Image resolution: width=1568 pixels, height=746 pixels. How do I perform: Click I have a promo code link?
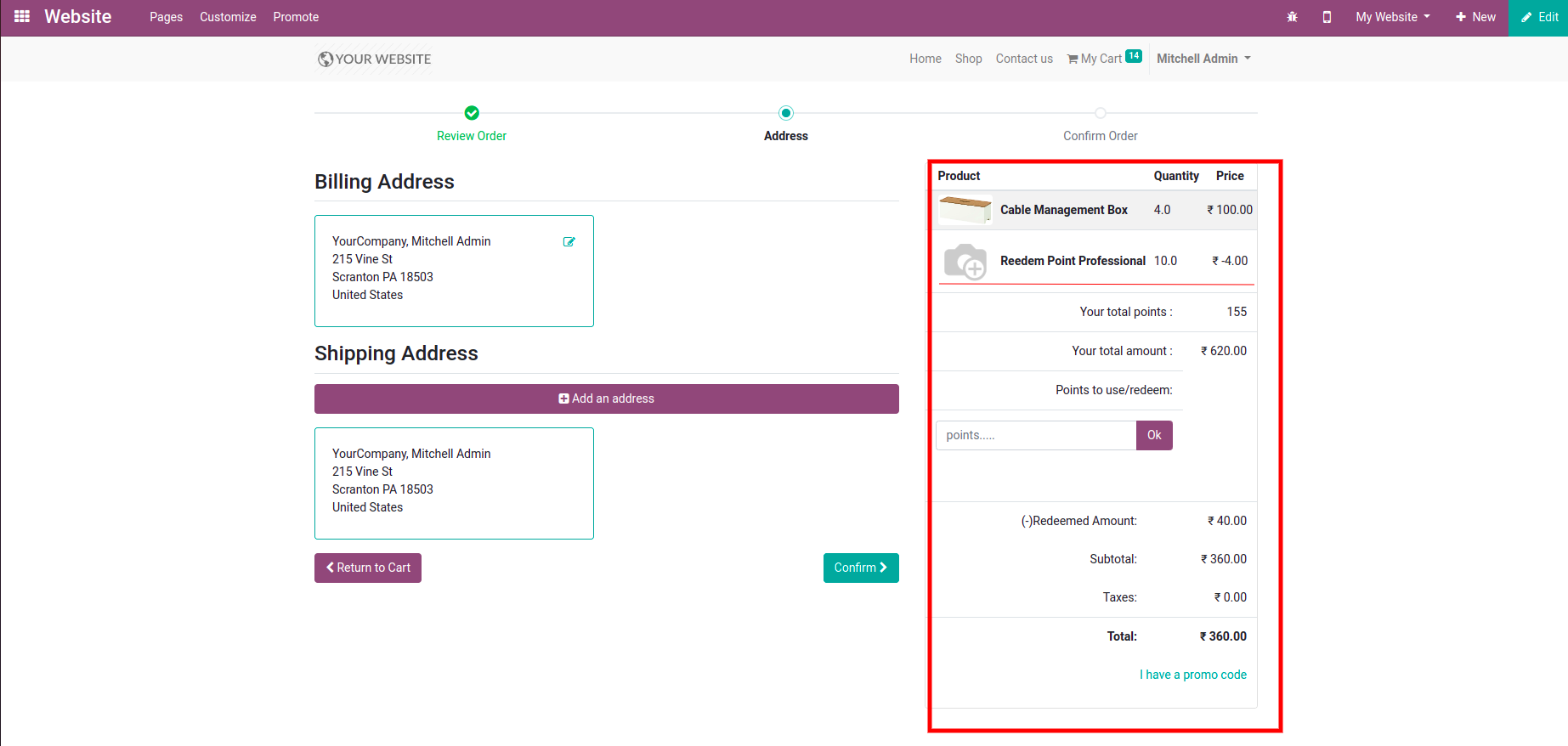click(1192, 675)
